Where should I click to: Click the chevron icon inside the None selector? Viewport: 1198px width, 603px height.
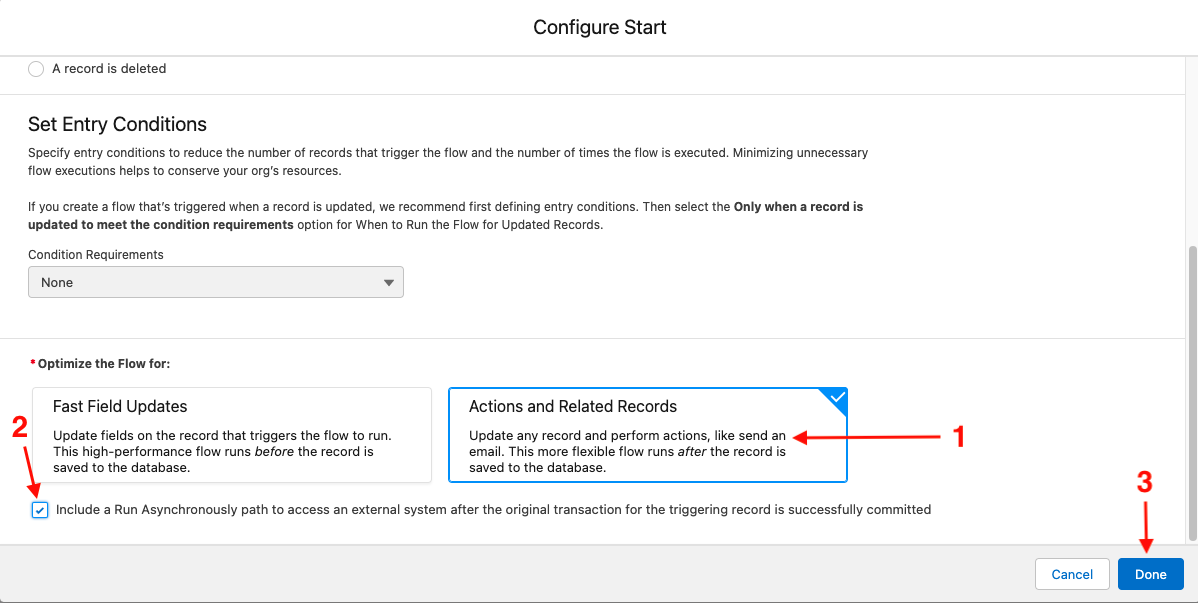click(389, 282)
